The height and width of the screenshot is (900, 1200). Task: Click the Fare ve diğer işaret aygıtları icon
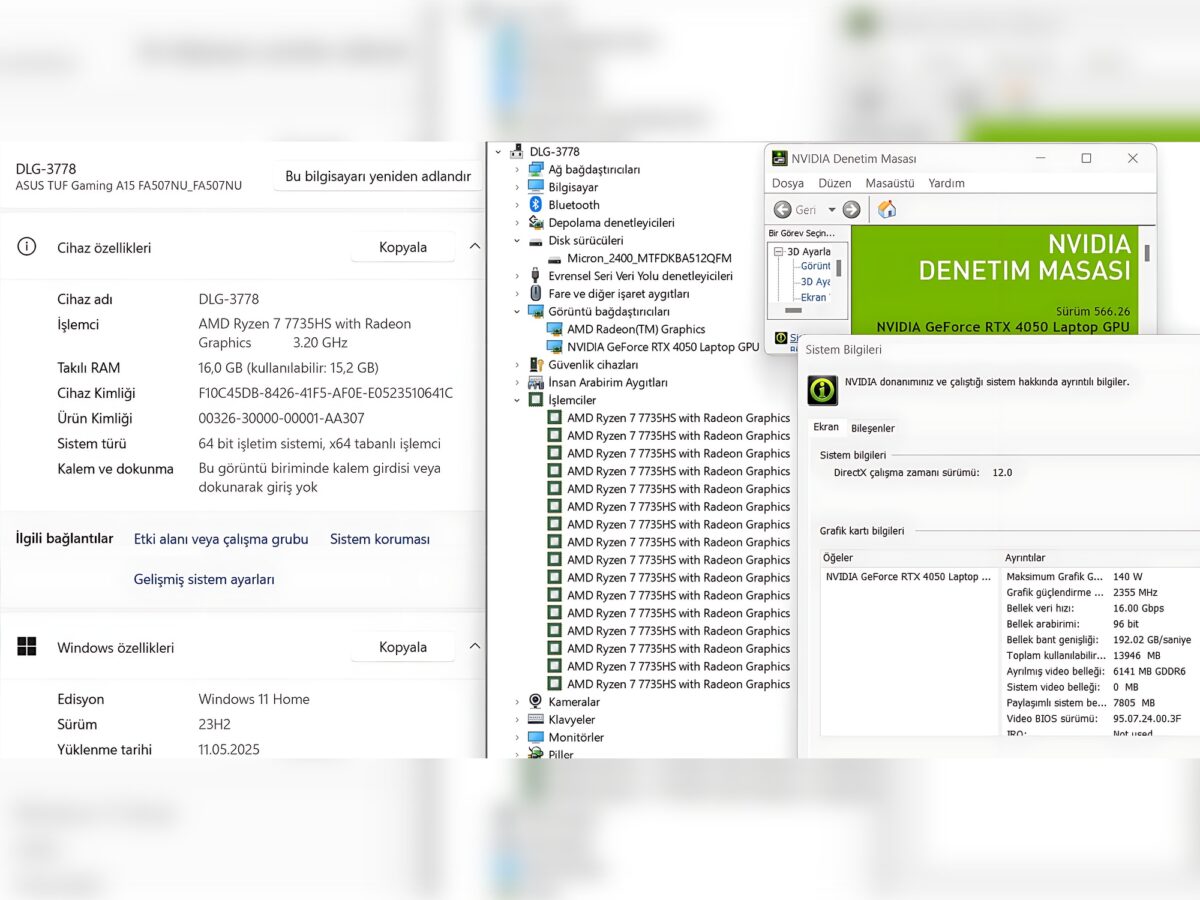coord(536,294)
